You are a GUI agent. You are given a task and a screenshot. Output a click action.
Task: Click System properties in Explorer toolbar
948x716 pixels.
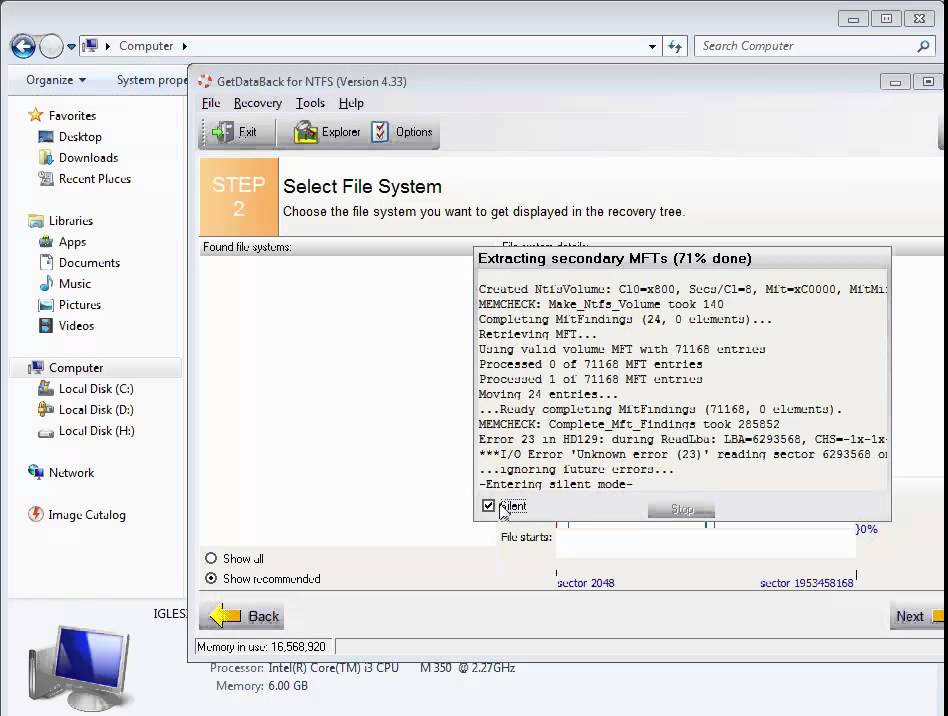(x=151, y=80)
